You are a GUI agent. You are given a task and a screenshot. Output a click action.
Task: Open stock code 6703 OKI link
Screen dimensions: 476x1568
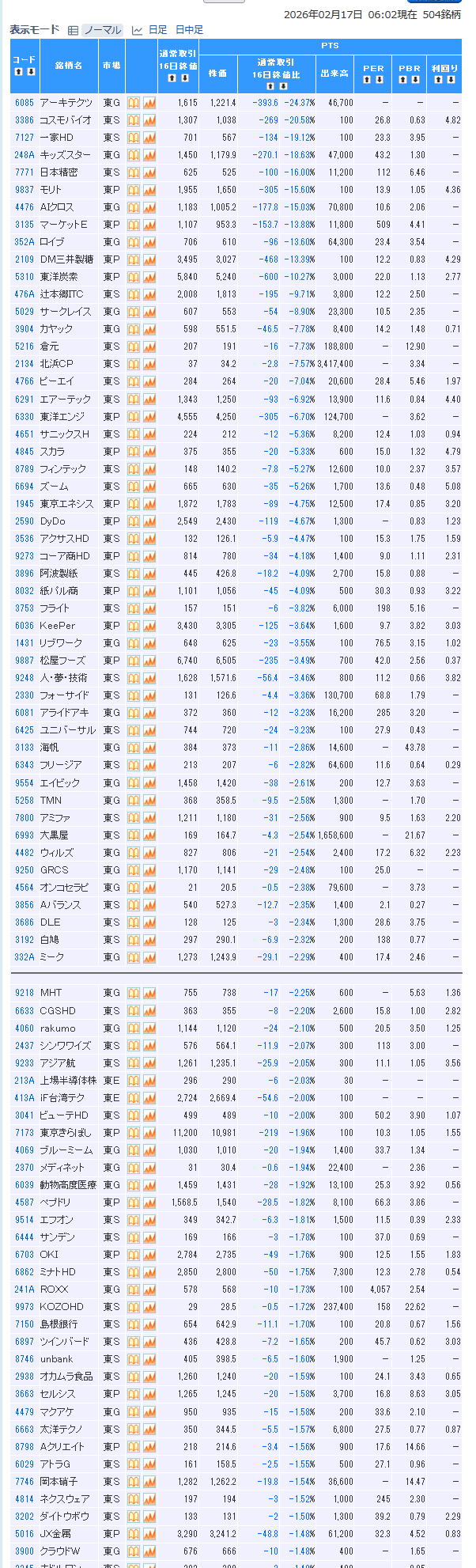point(25,1255)
